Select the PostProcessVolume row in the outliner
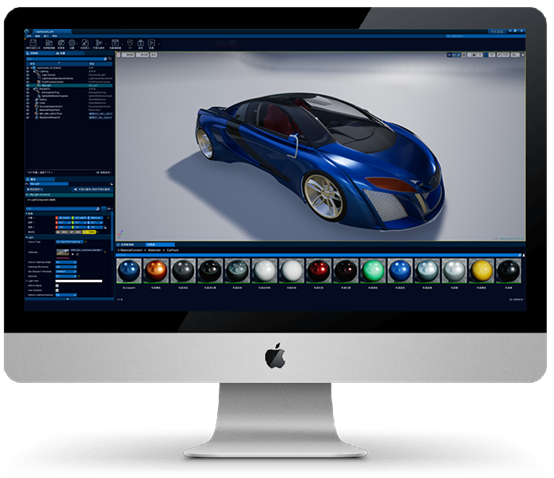554x478 pixels. (70, 82)
